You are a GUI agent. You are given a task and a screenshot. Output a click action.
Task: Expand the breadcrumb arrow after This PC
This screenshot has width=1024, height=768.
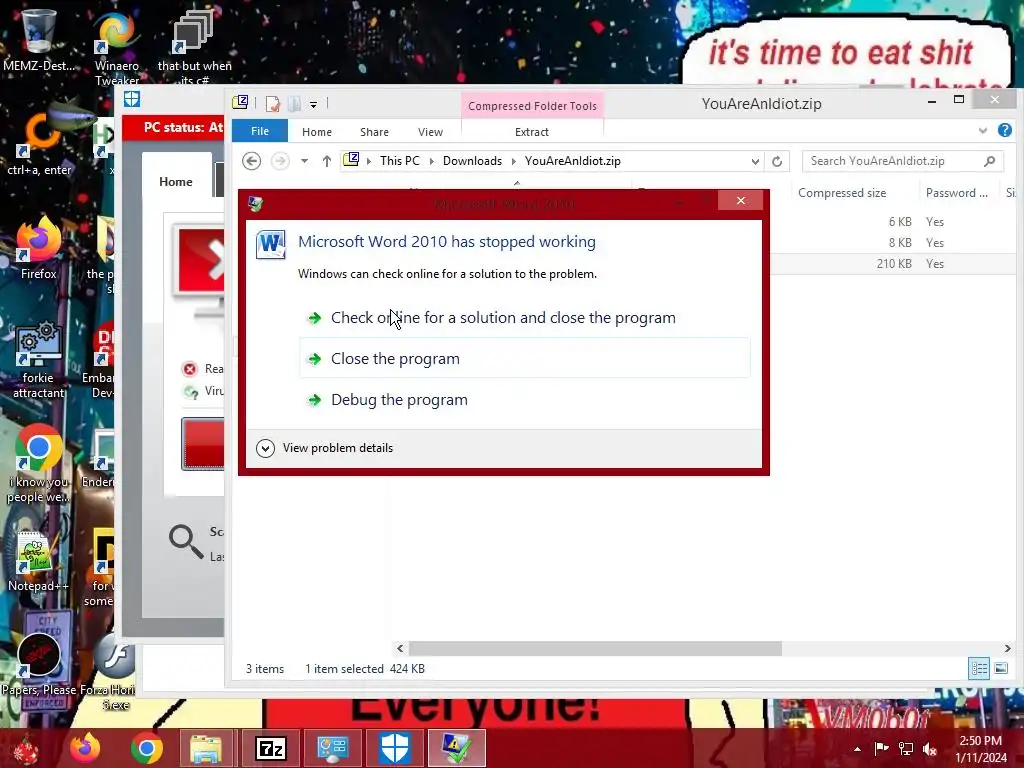tap(432, 161)
